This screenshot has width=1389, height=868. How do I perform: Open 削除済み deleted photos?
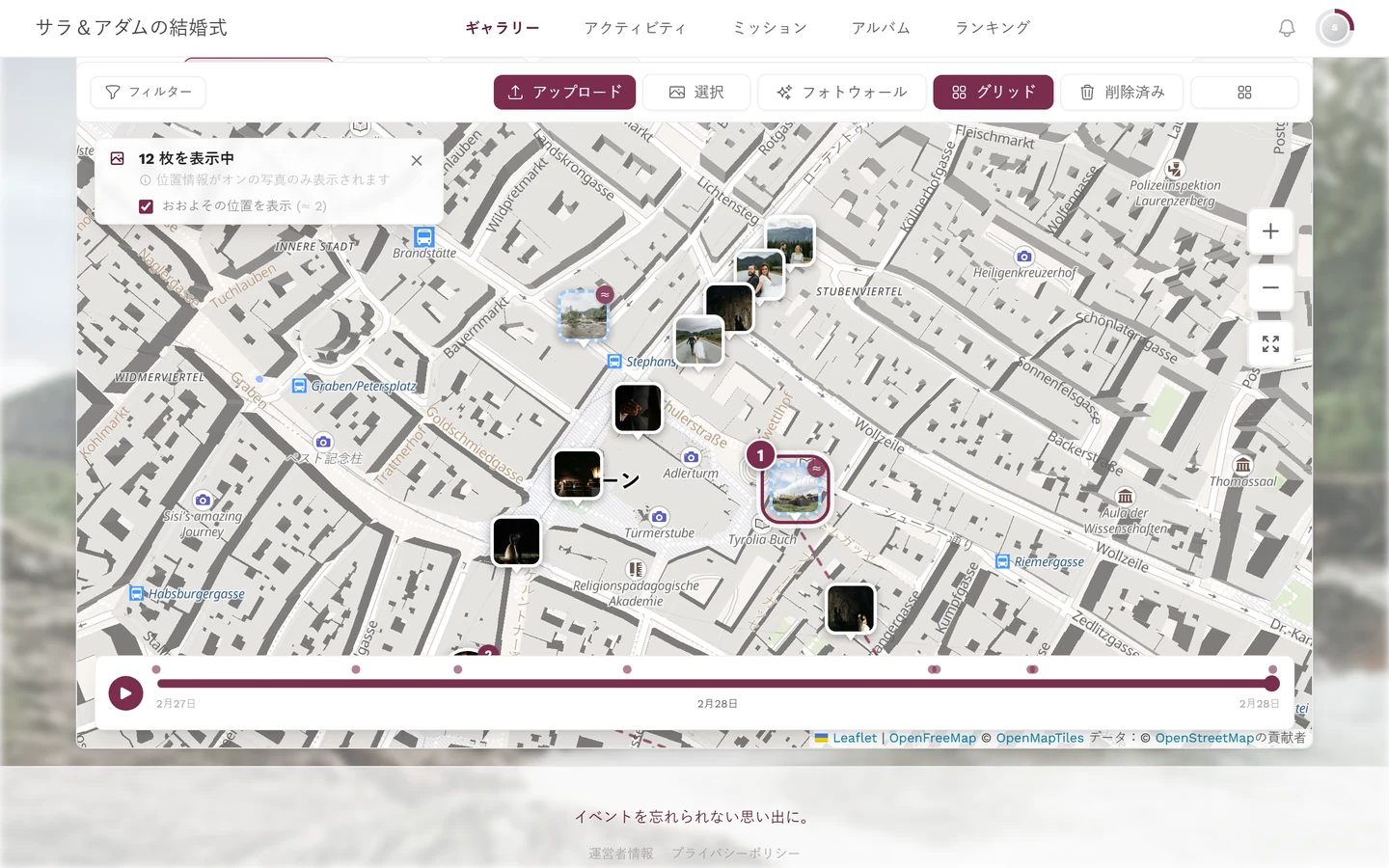(x=1122, y=92)
